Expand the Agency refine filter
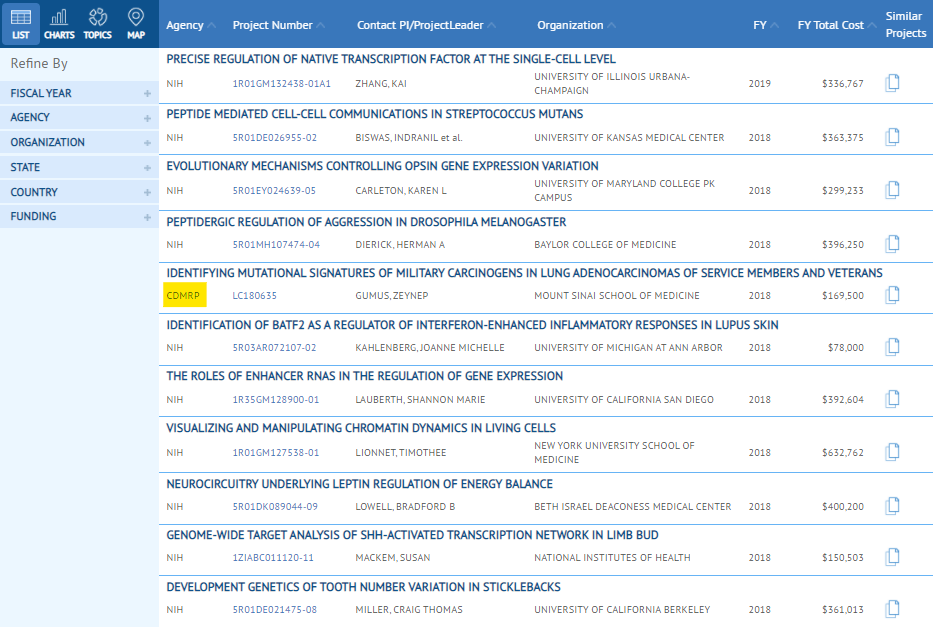 tap(80, 118)
